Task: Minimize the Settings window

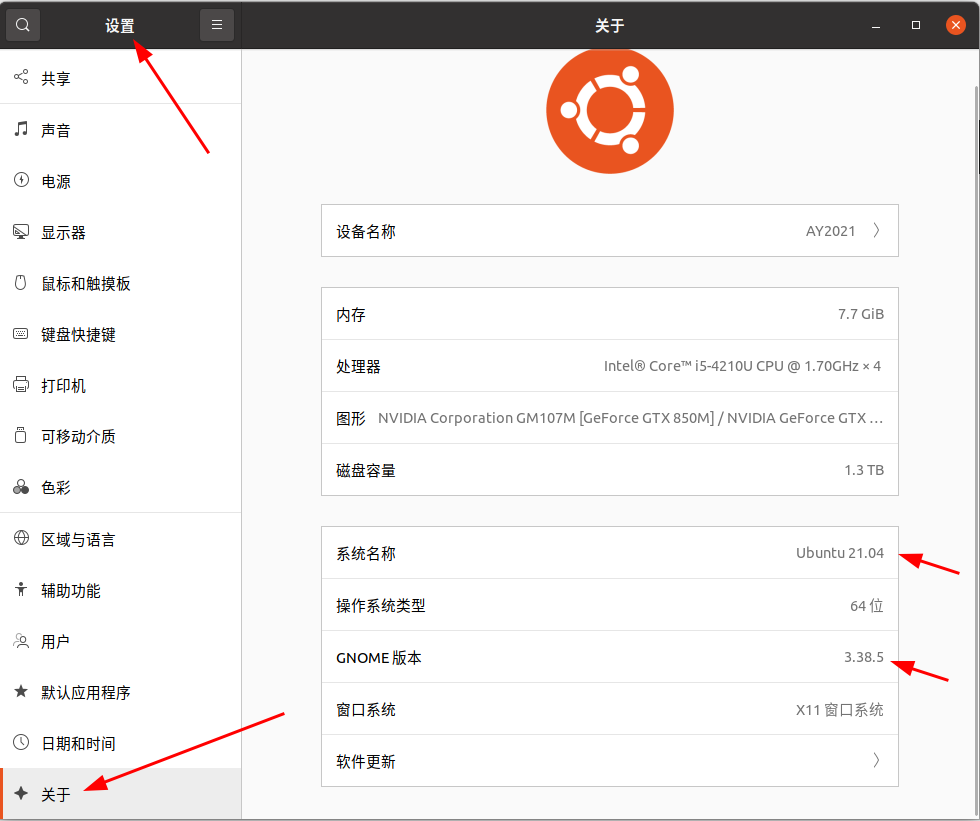Action: 876,26
